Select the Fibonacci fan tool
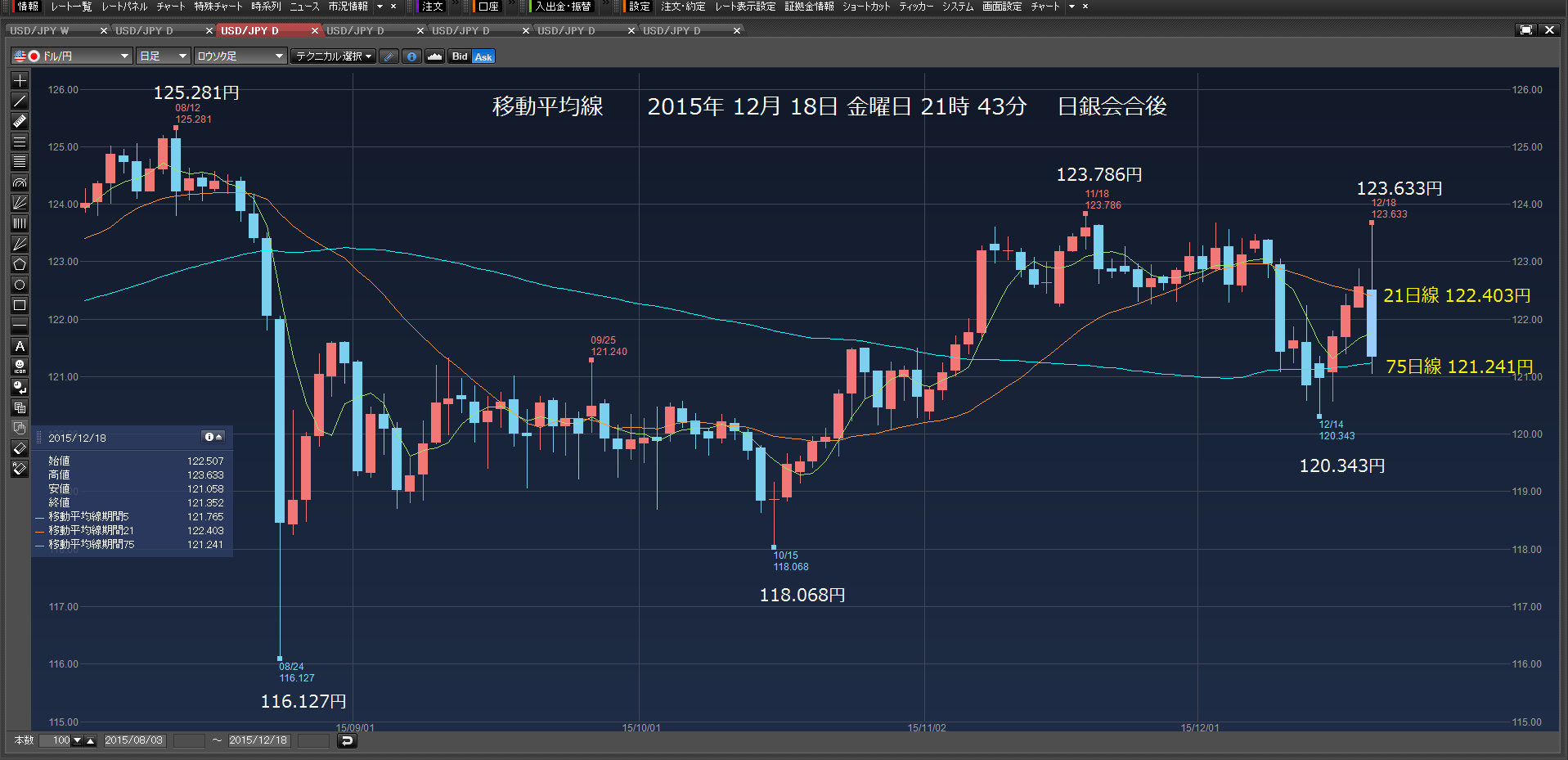Image resolution: width=1568 pixels, height=760 pixels. (20, 203)
